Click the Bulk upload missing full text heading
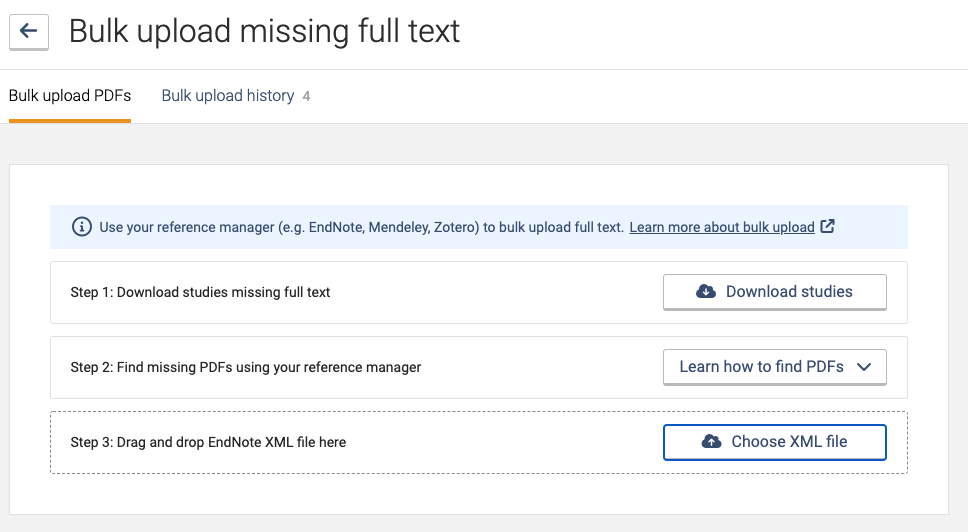The image size is (968, 532). [265, 31]
